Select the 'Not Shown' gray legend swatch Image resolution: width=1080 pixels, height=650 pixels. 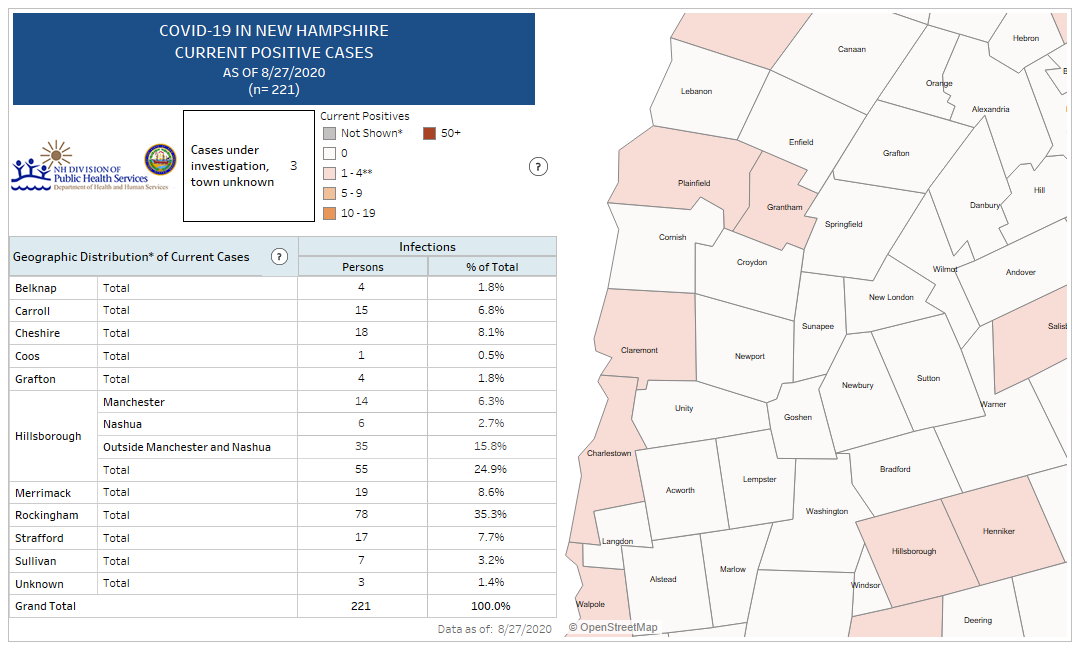tap(328, 133)
